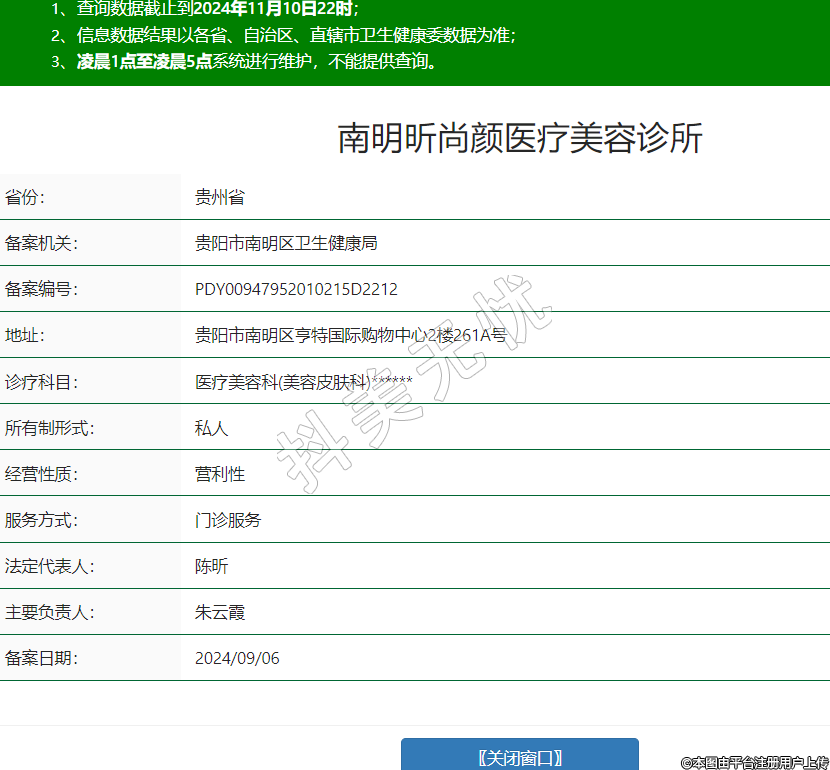Click the notice about 凌晨1点至凌晨5点 maintenance

(257, 61)
